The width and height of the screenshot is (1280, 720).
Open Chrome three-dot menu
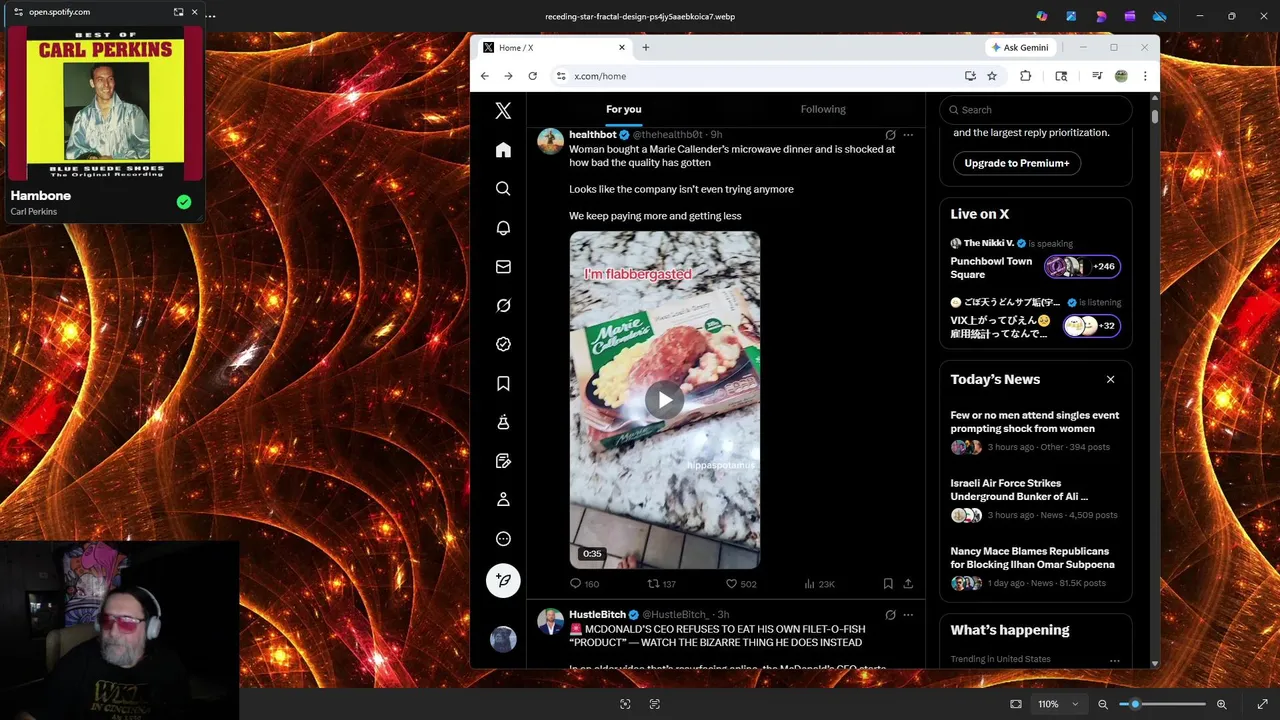point(1145,76)
